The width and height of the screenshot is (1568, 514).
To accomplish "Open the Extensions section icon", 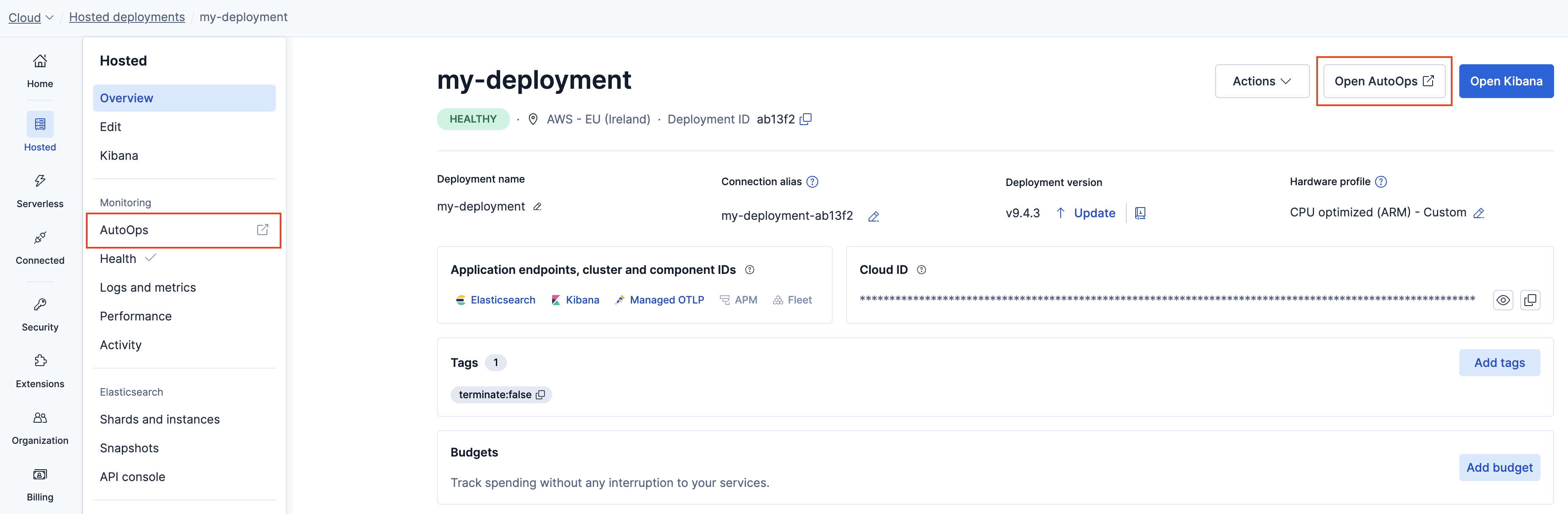I will [x=40, y=361].
